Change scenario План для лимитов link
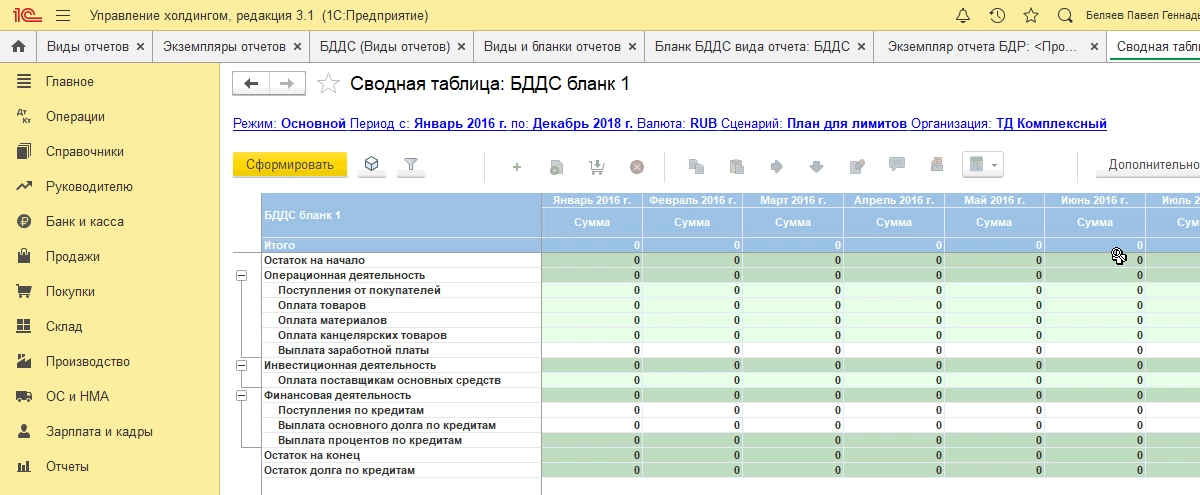Screen dimensions: 1200x495 (x=847, y=124)
